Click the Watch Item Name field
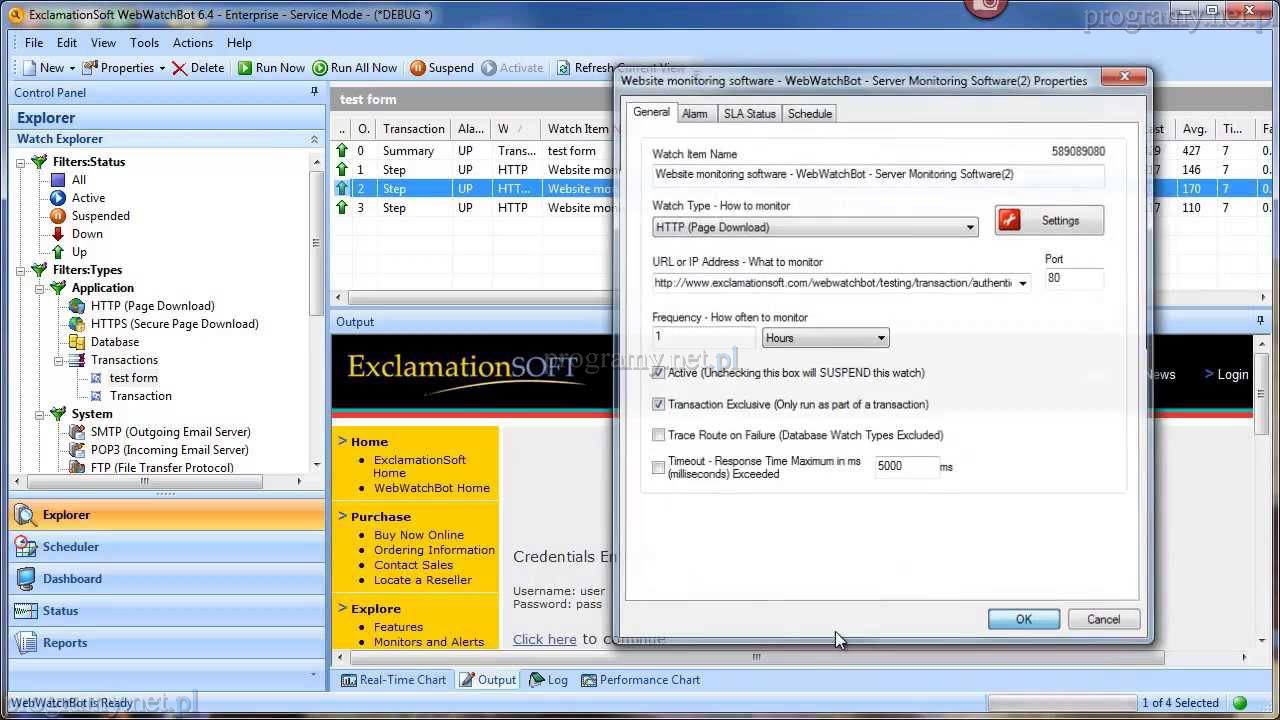Image resolution: width=1280 pixels, height=720 pixels. 878,175
